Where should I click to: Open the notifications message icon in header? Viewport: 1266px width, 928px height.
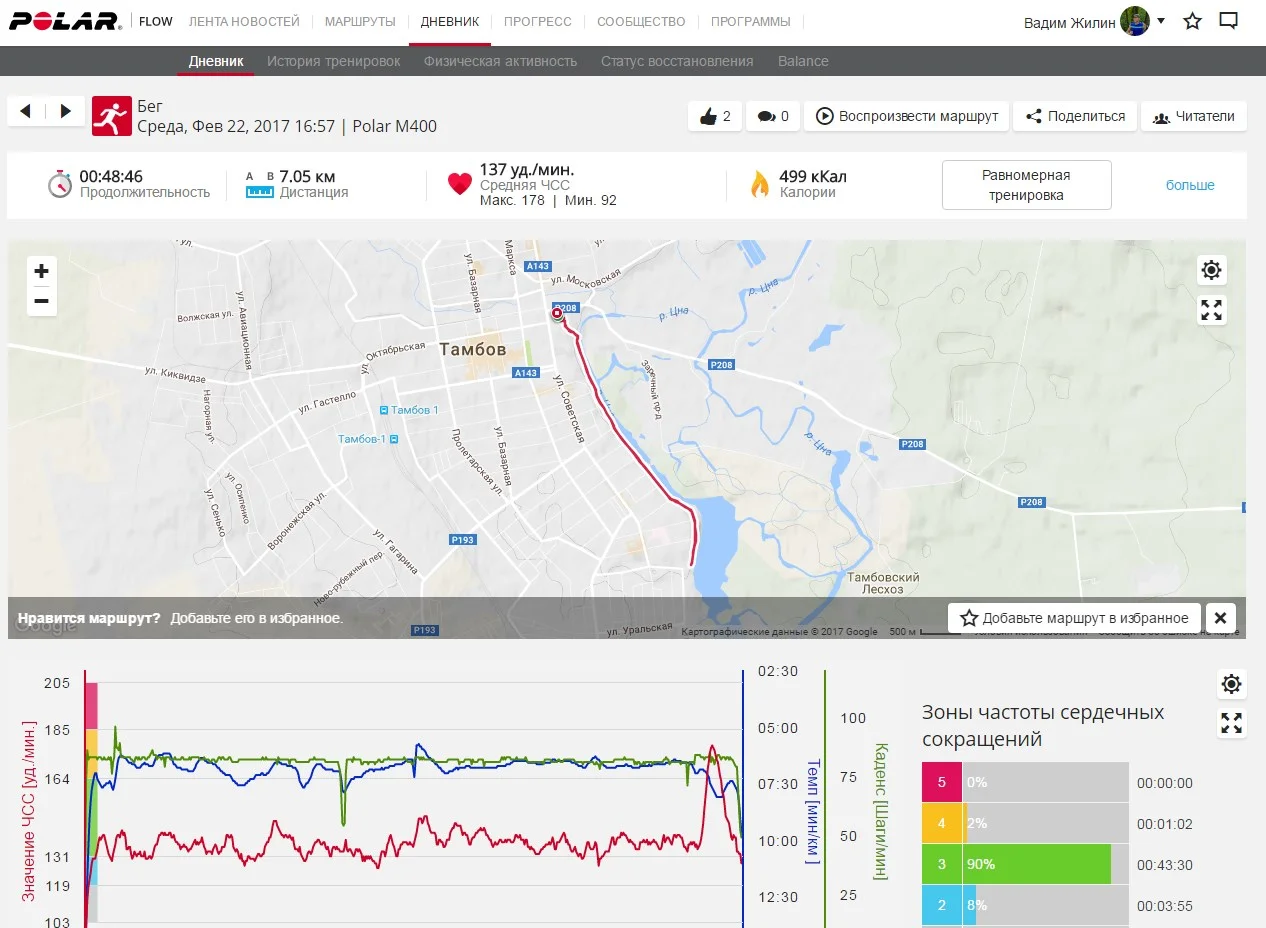tap(1229, 21)
